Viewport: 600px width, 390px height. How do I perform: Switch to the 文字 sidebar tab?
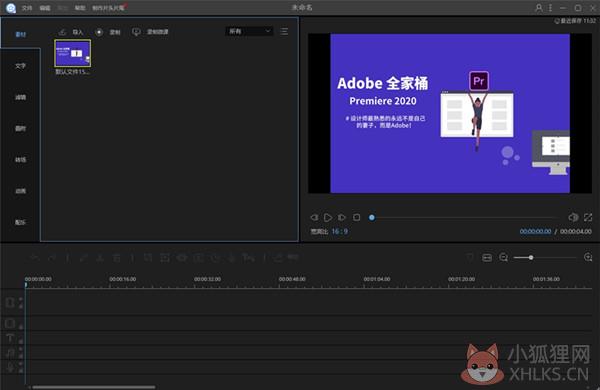coord(20,66)
